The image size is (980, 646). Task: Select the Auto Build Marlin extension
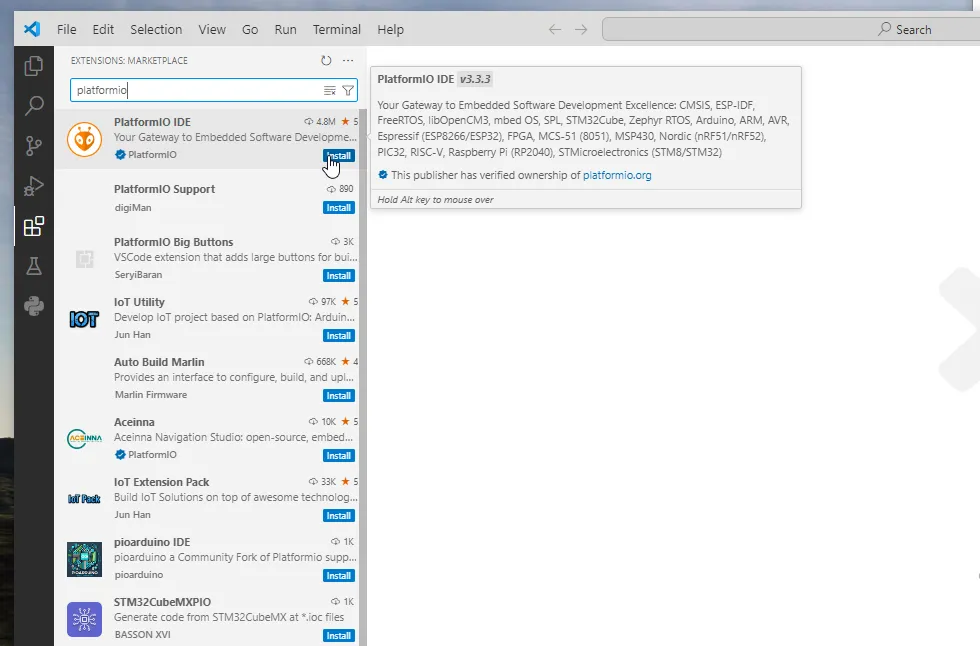pos(207,378)
